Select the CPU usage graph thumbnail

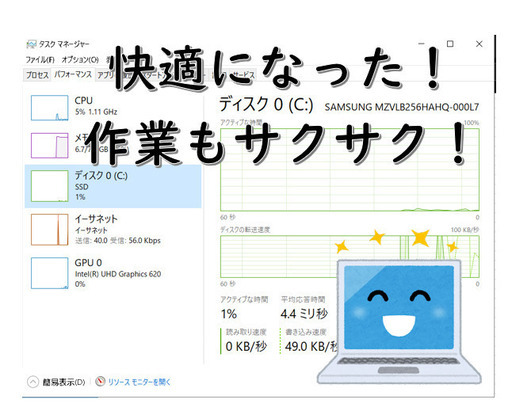(x=50, y=108)
